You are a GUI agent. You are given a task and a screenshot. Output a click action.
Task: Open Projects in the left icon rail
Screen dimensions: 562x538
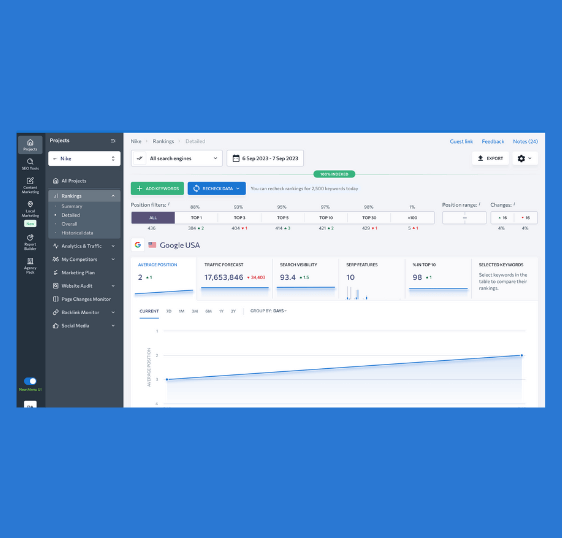(x=30, y=144)
